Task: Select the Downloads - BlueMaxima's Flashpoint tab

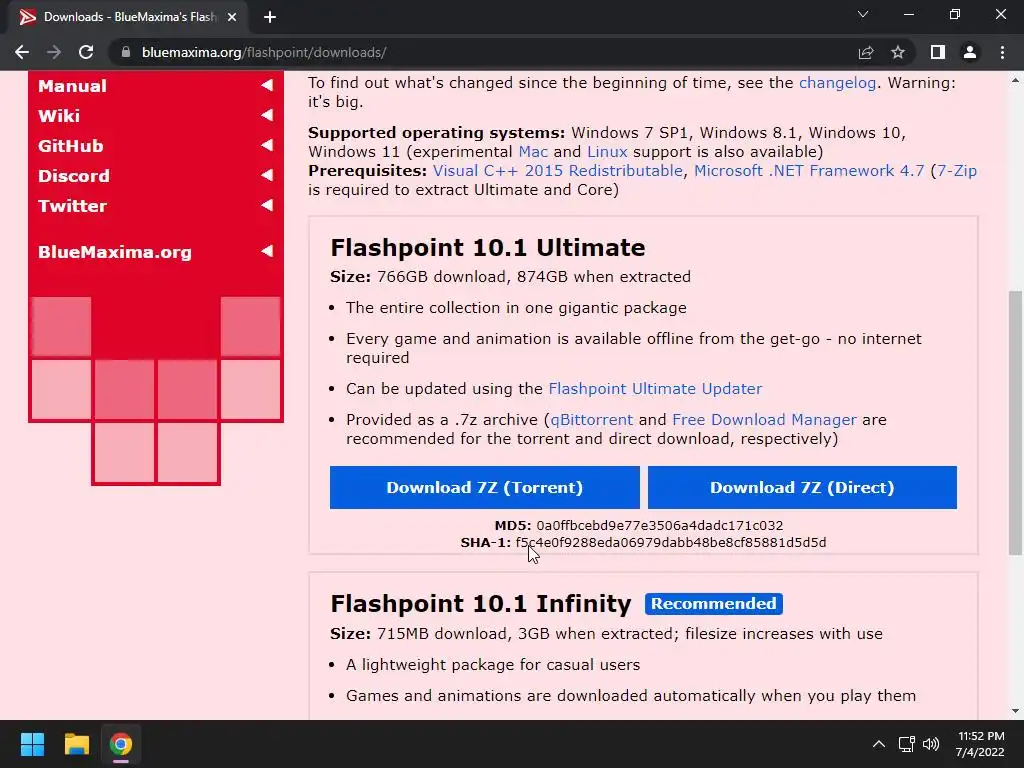Action: 129,17
